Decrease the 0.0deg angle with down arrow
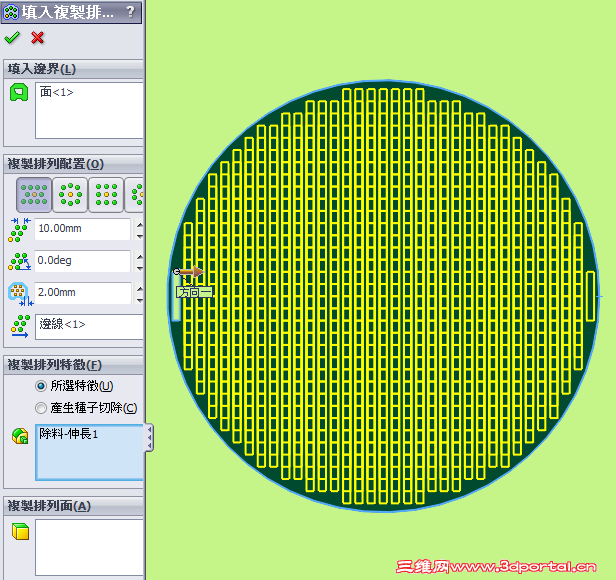616x580 pixels. point(139,268)
